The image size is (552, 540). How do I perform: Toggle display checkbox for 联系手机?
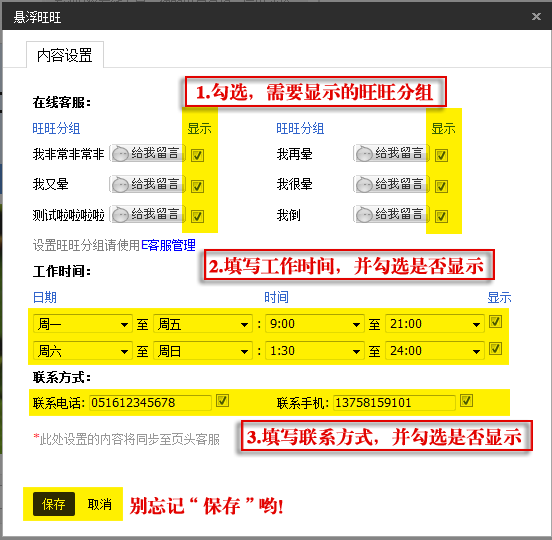466,400
